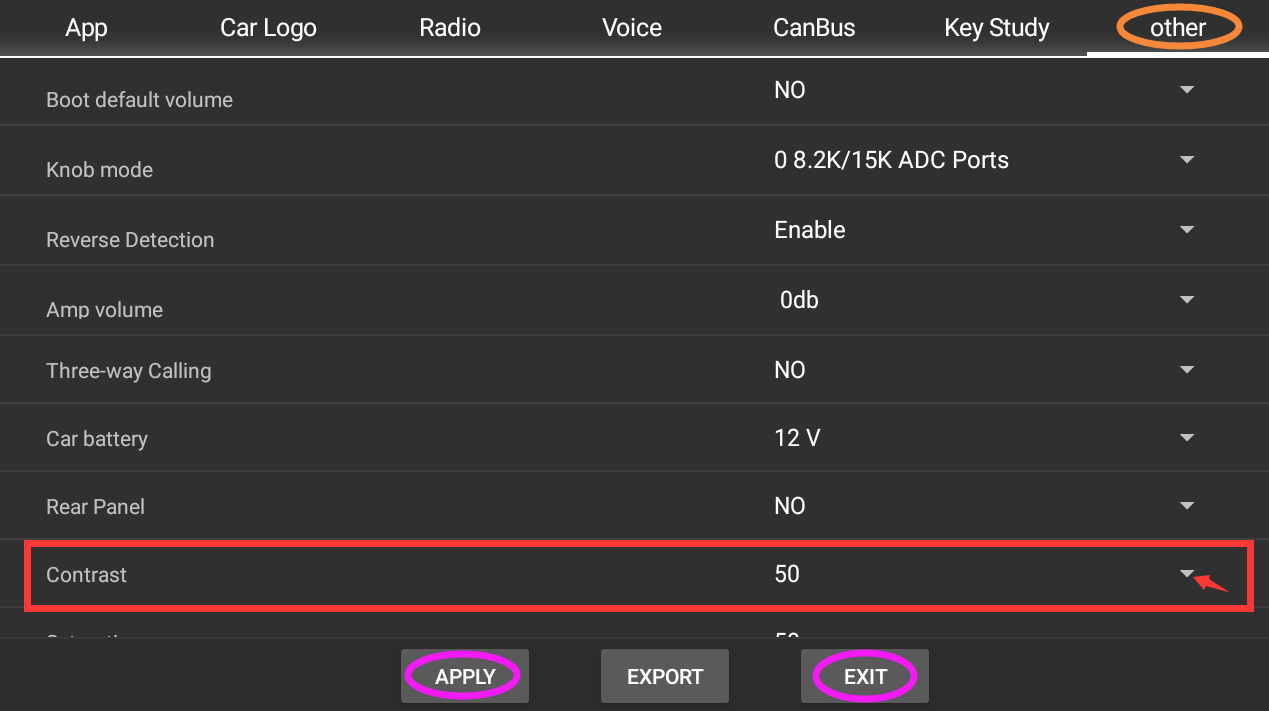
Task: Open the Reverse Detection dropdown arrow
Action: 1187,230
